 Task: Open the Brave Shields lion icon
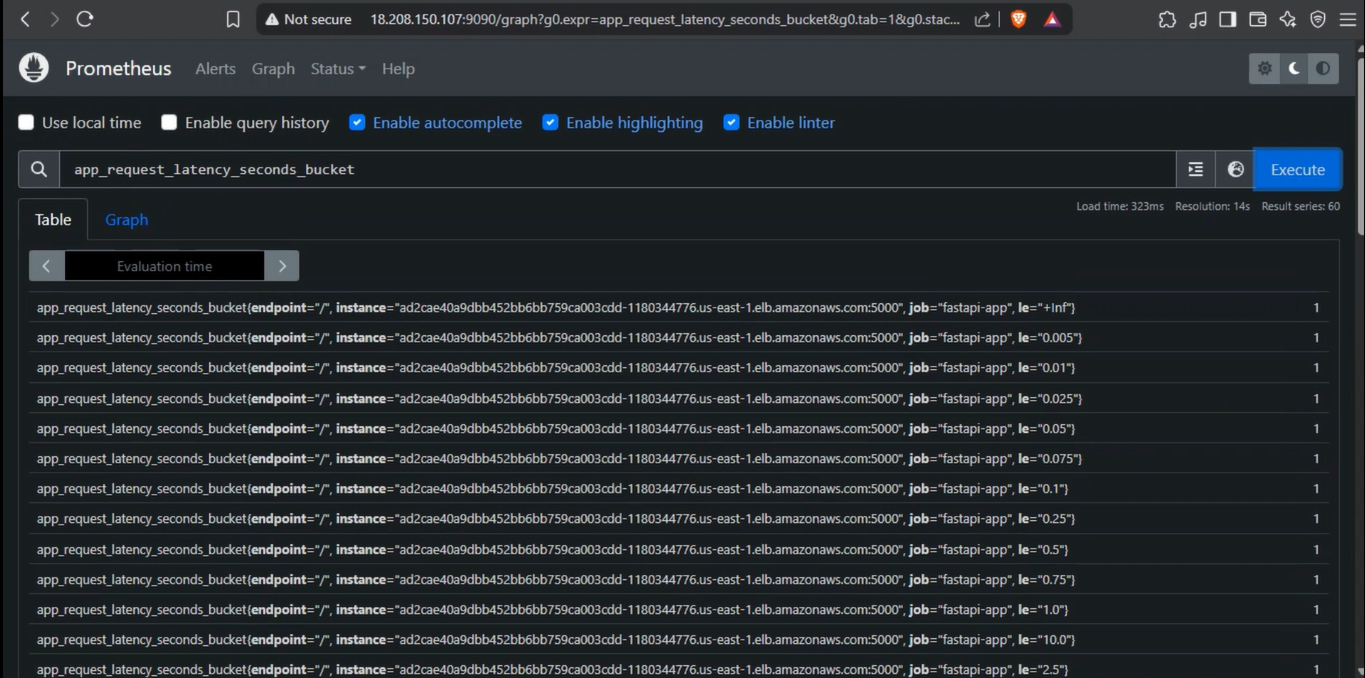pos(1018,19)
